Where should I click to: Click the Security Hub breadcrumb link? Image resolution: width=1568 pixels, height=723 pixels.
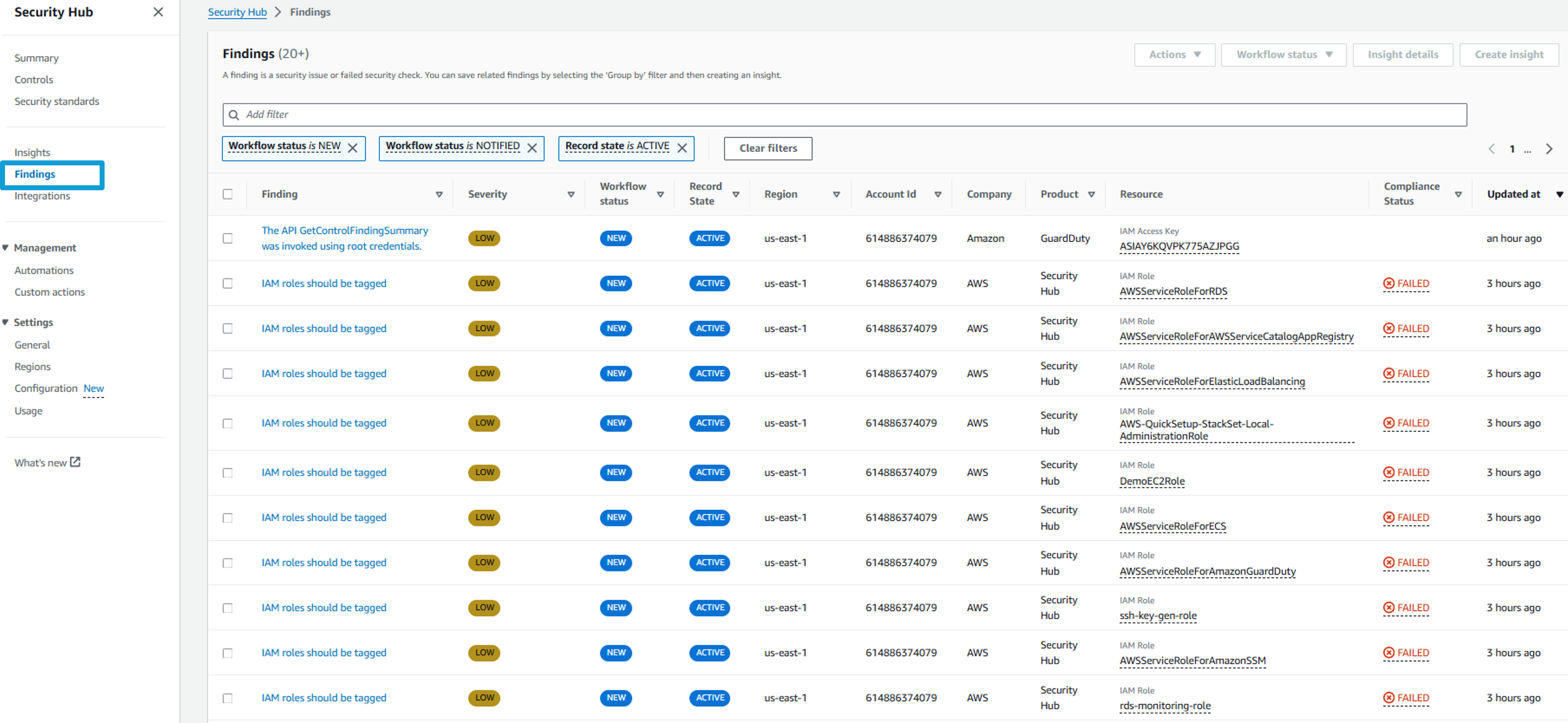(x=237, y=12)
